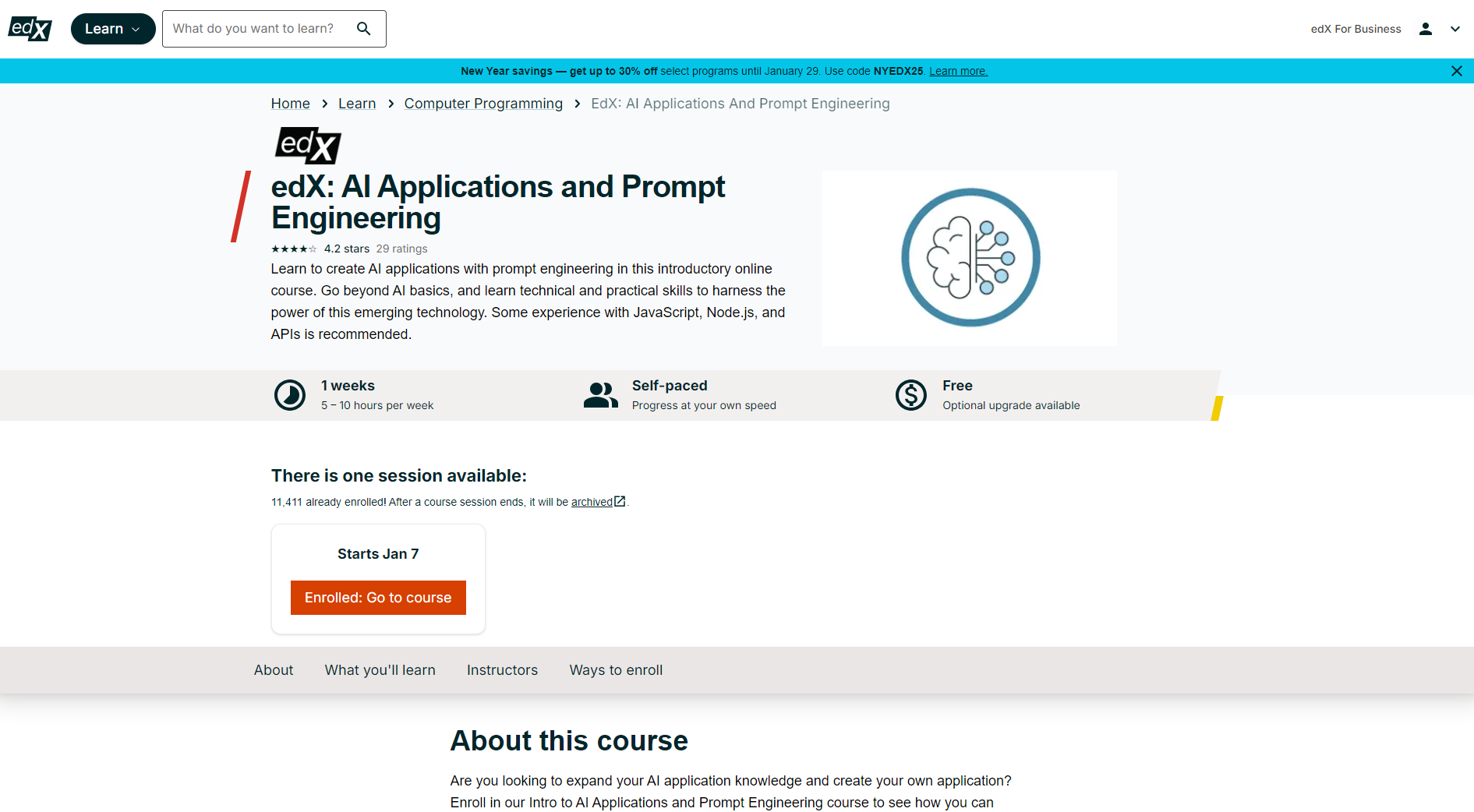Click the current page breadcrumb text
Viewport: 1474px width, 812px height.
click(741, 104)
